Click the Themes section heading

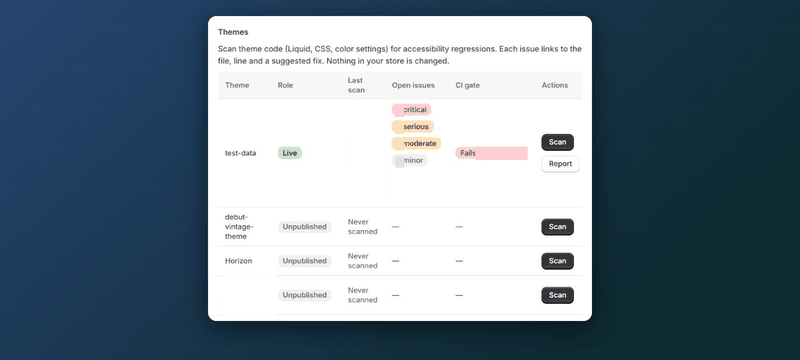click(233, 32)
